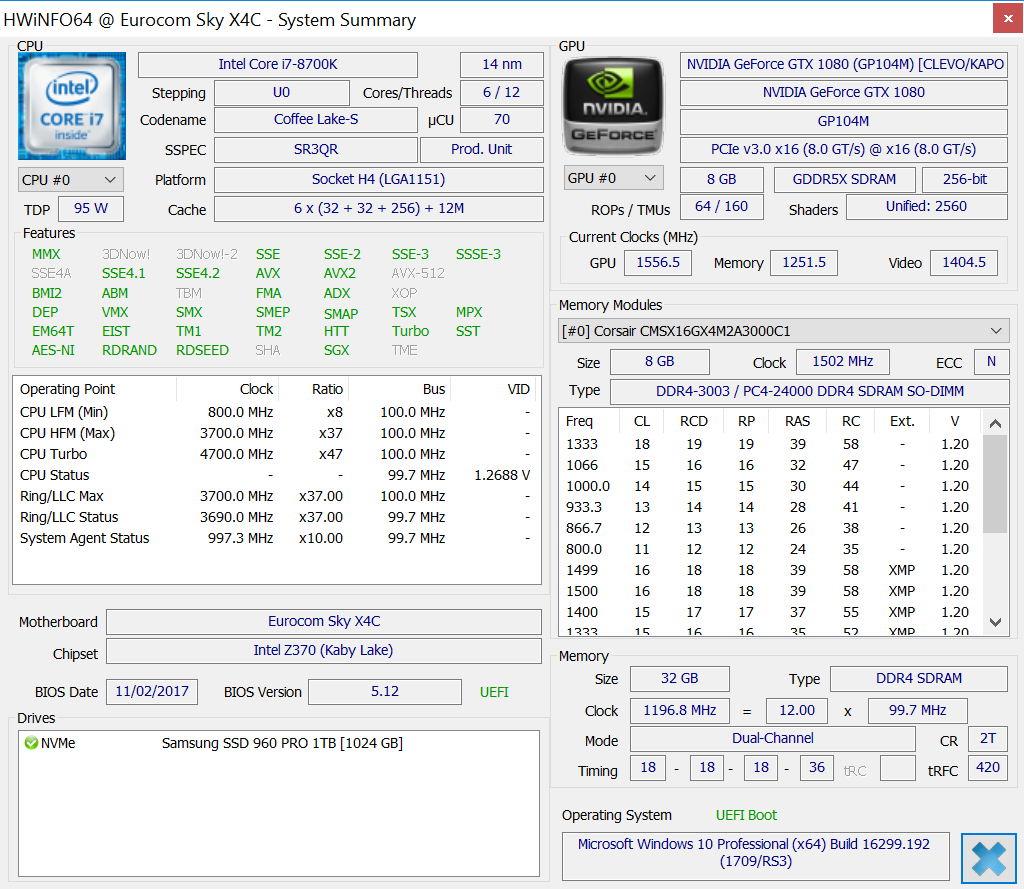
Task: Click the memory timings scrollbar up arrow
Action: tap(995, 423)
